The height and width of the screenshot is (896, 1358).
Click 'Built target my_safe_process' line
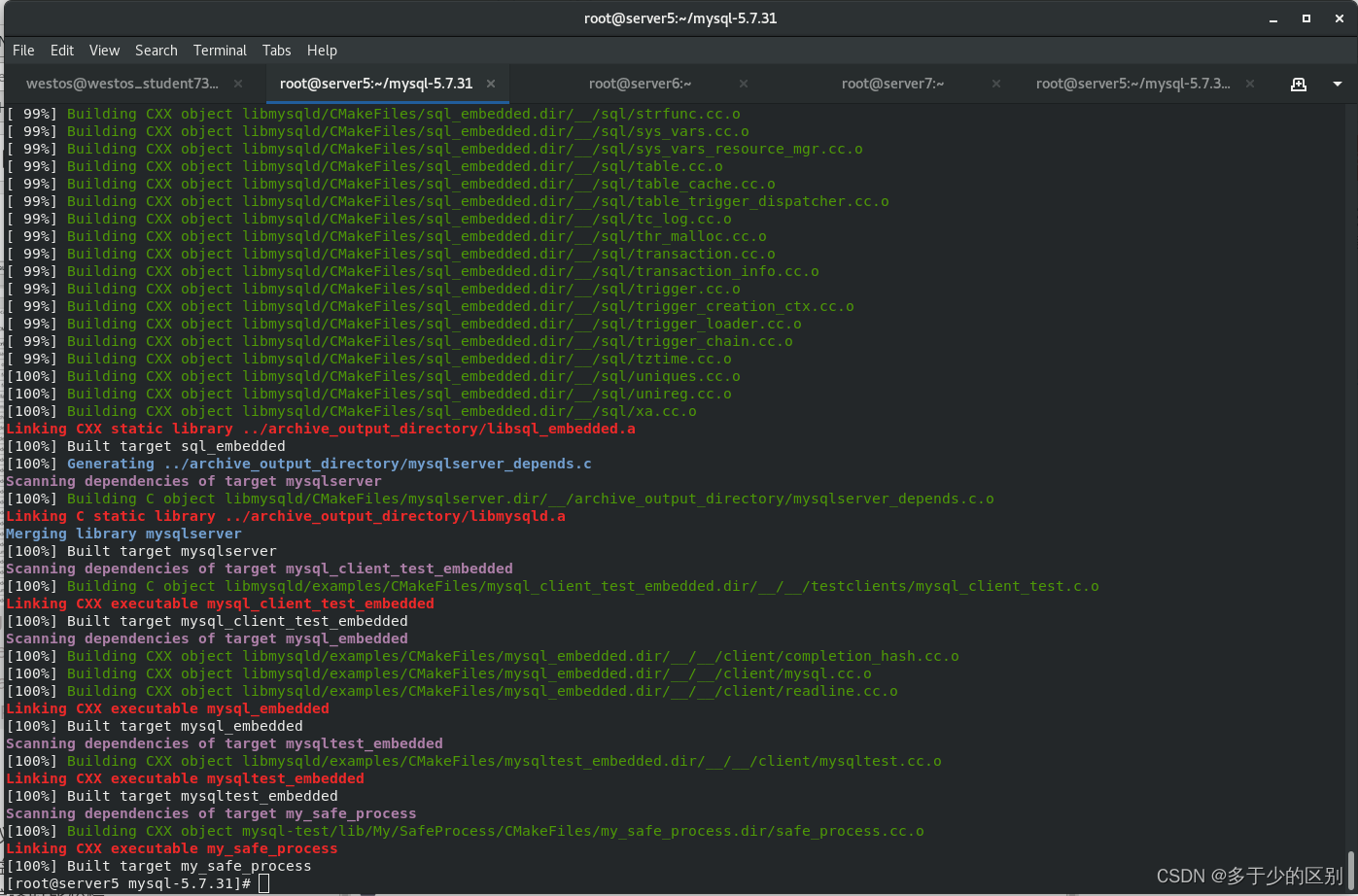click(x=158, y=866)
